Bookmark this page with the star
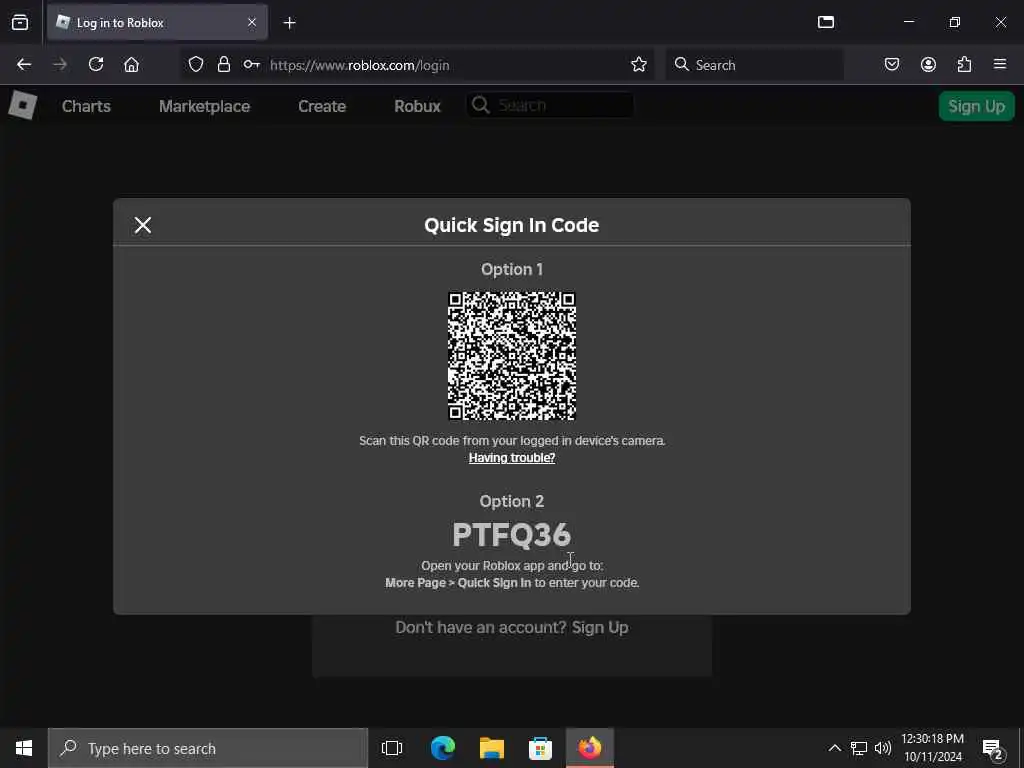This screenshot has height=768, width=1024. [639, 65]
